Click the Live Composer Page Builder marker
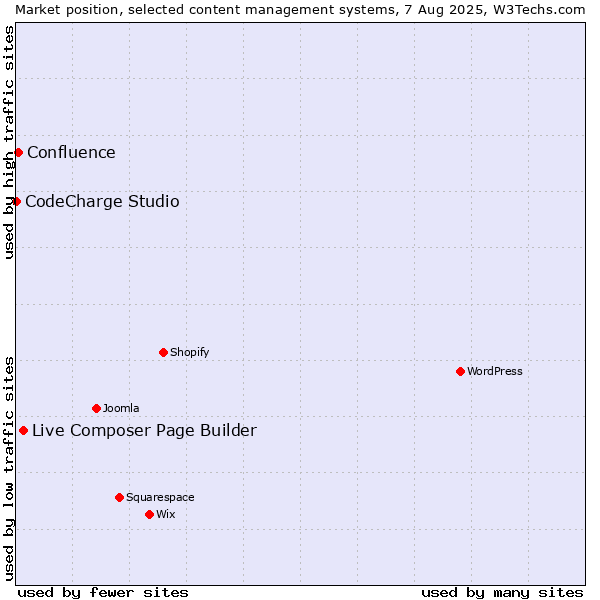600x600 pixels. 23,430
